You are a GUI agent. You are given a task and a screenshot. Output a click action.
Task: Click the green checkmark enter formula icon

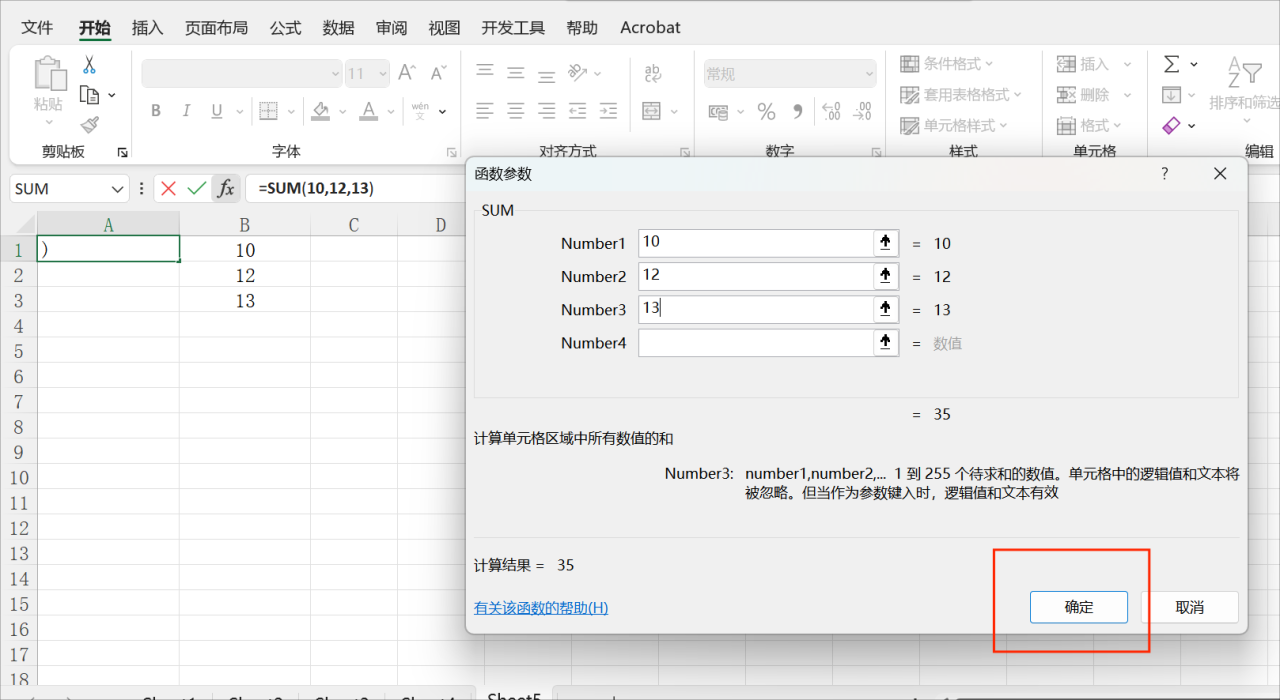point(197,188)
